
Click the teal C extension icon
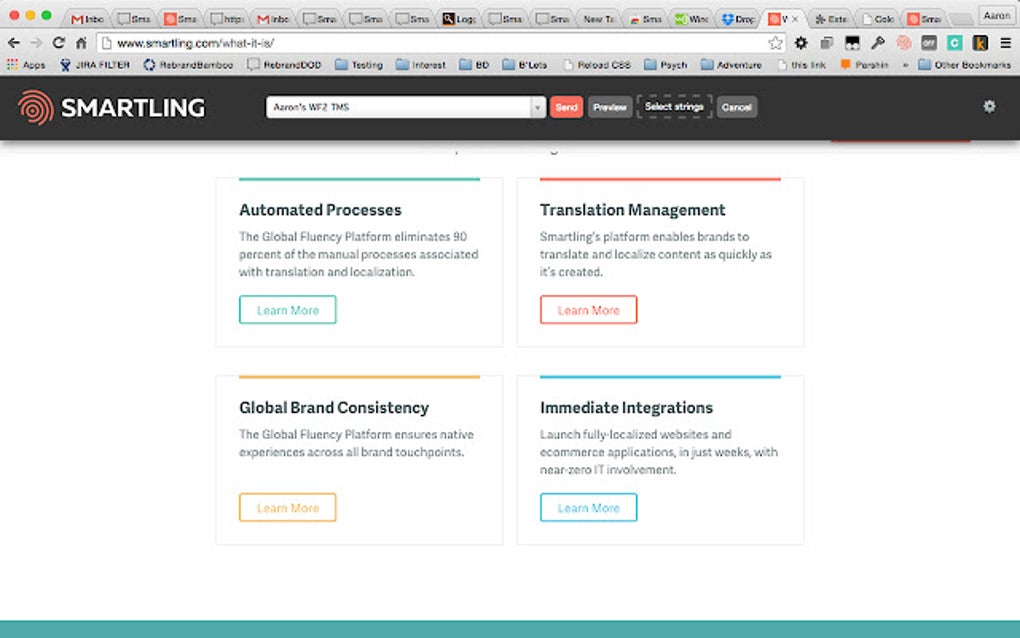click(x=953, y=43)
